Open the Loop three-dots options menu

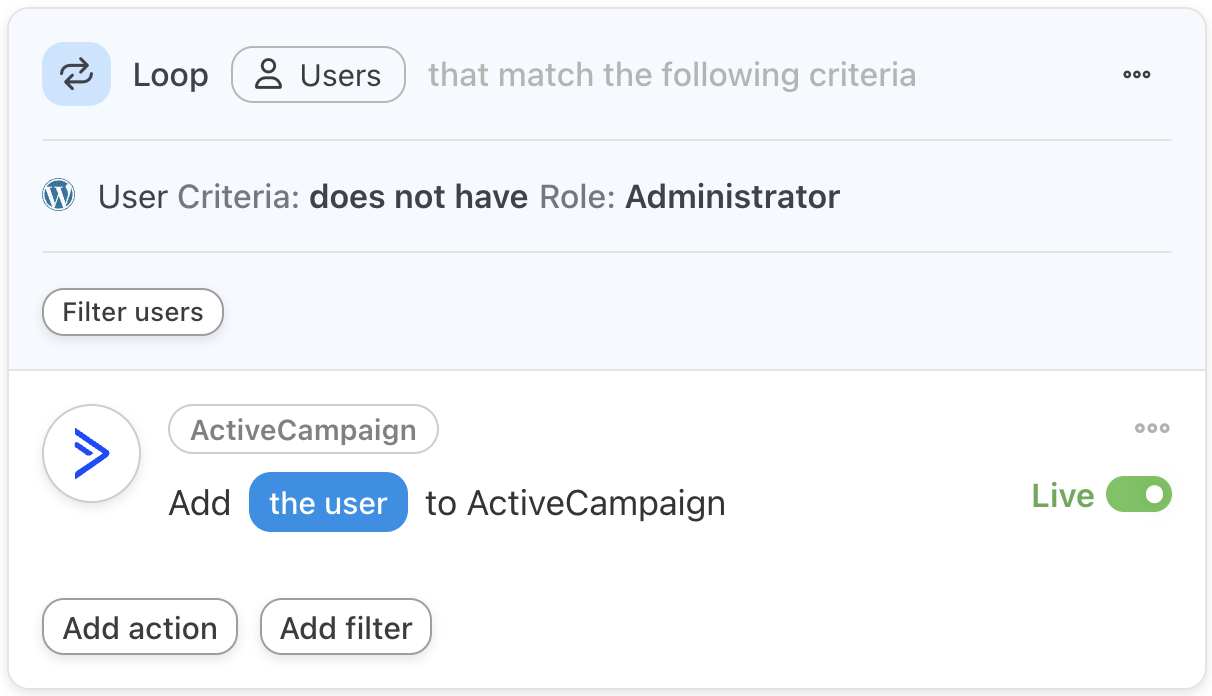1136,74
